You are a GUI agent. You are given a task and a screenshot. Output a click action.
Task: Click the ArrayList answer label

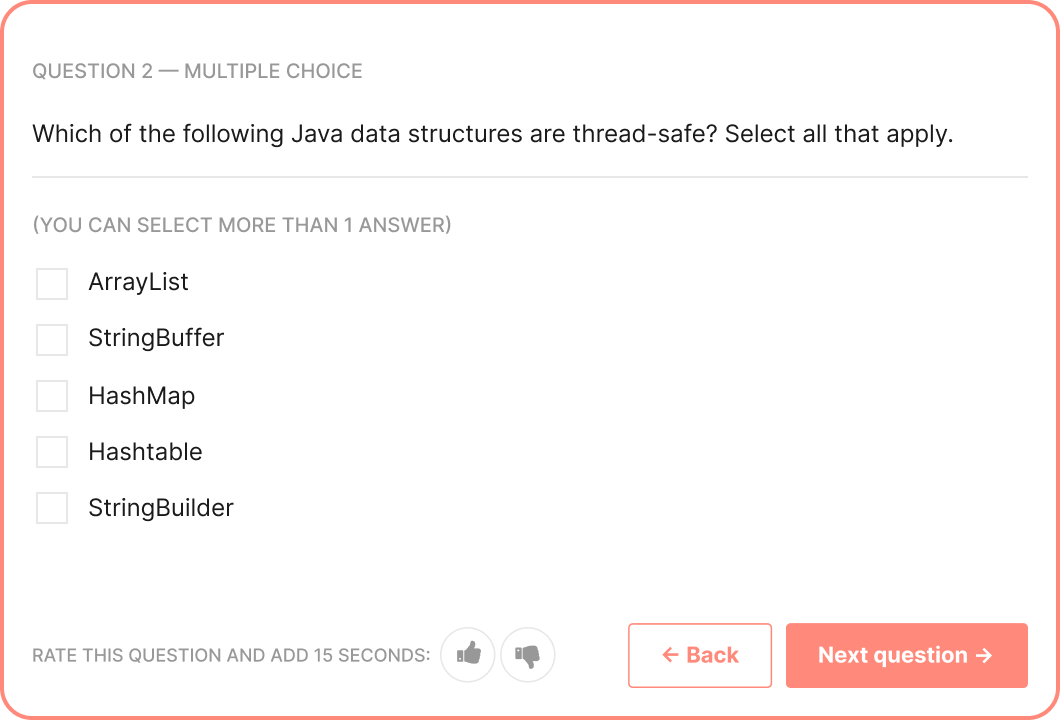(x=139, y=282)
